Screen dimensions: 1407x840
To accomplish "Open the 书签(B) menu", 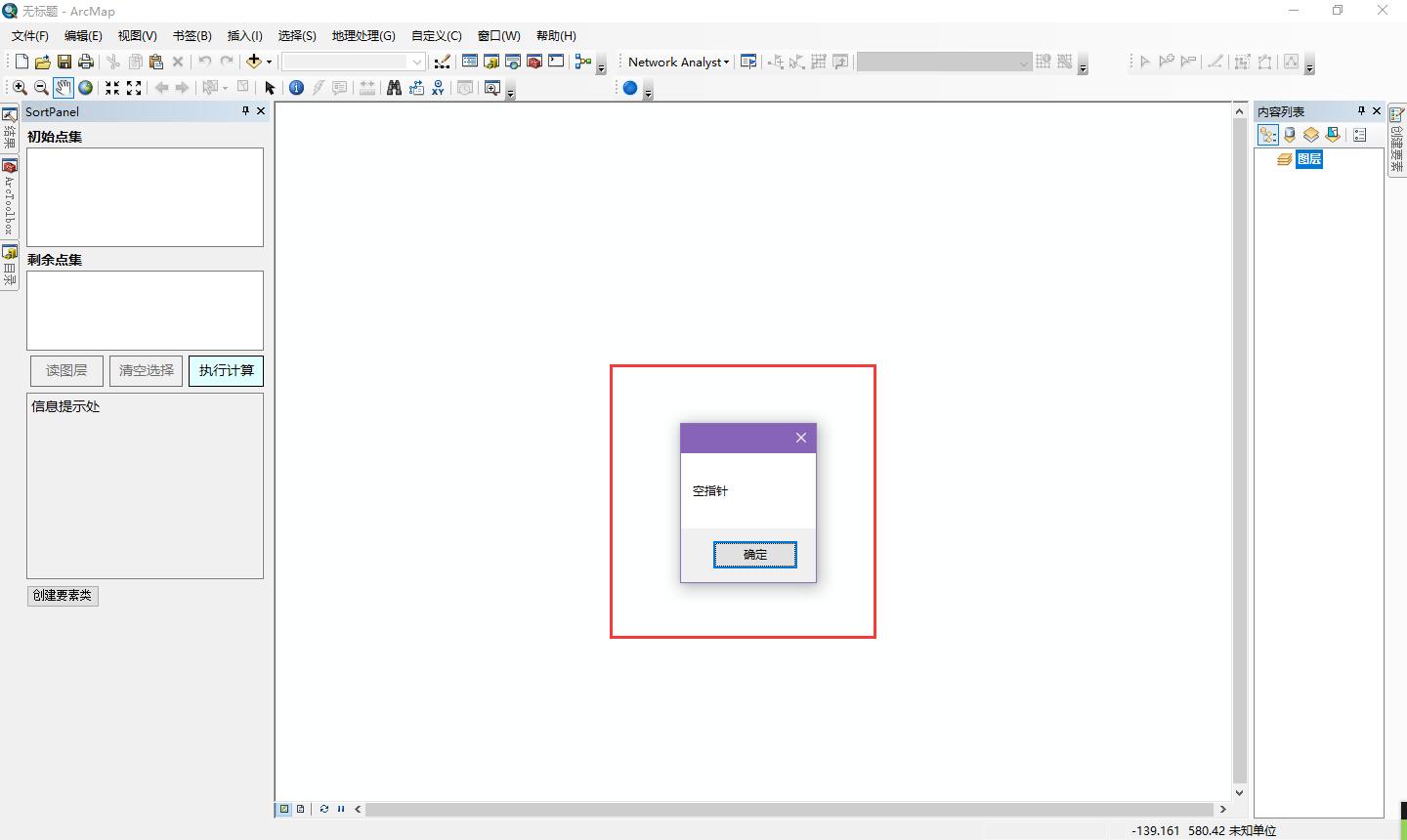I will click(192, 35).
